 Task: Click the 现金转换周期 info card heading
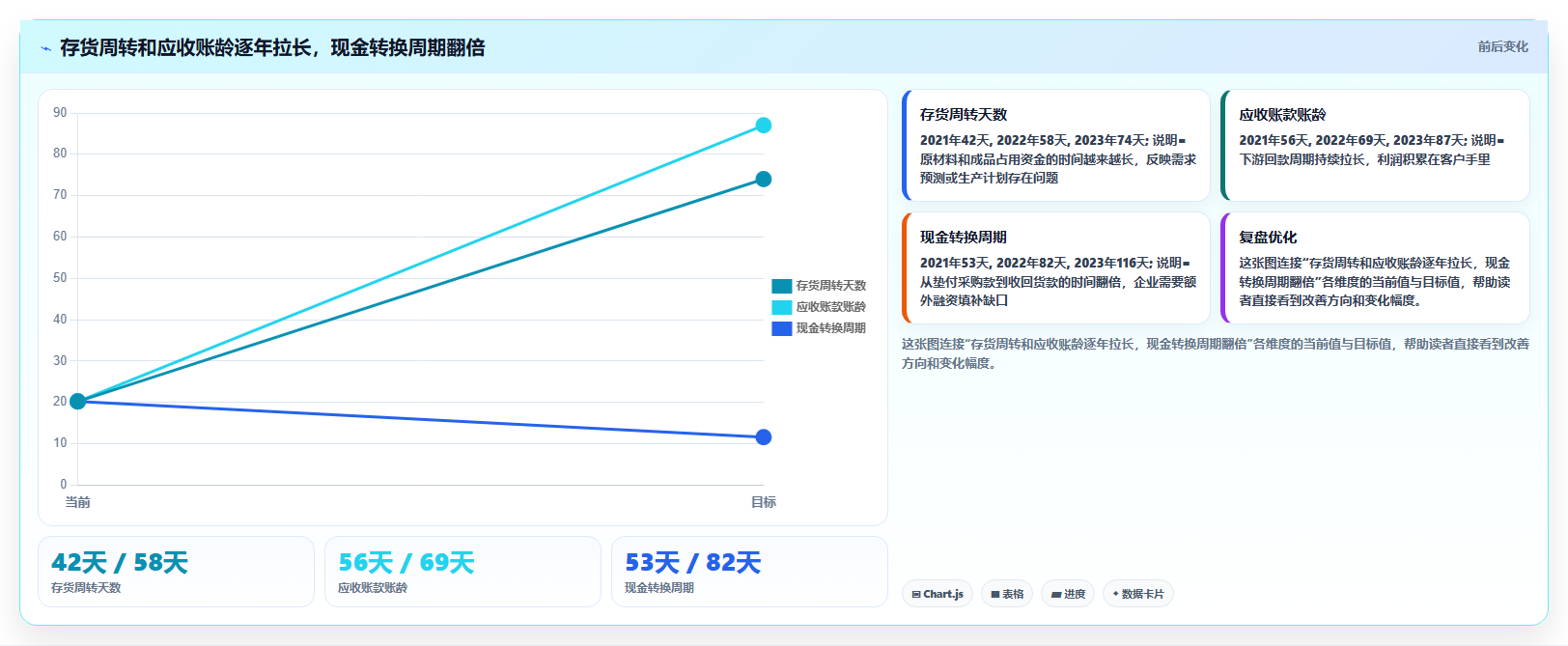(964, 238)
